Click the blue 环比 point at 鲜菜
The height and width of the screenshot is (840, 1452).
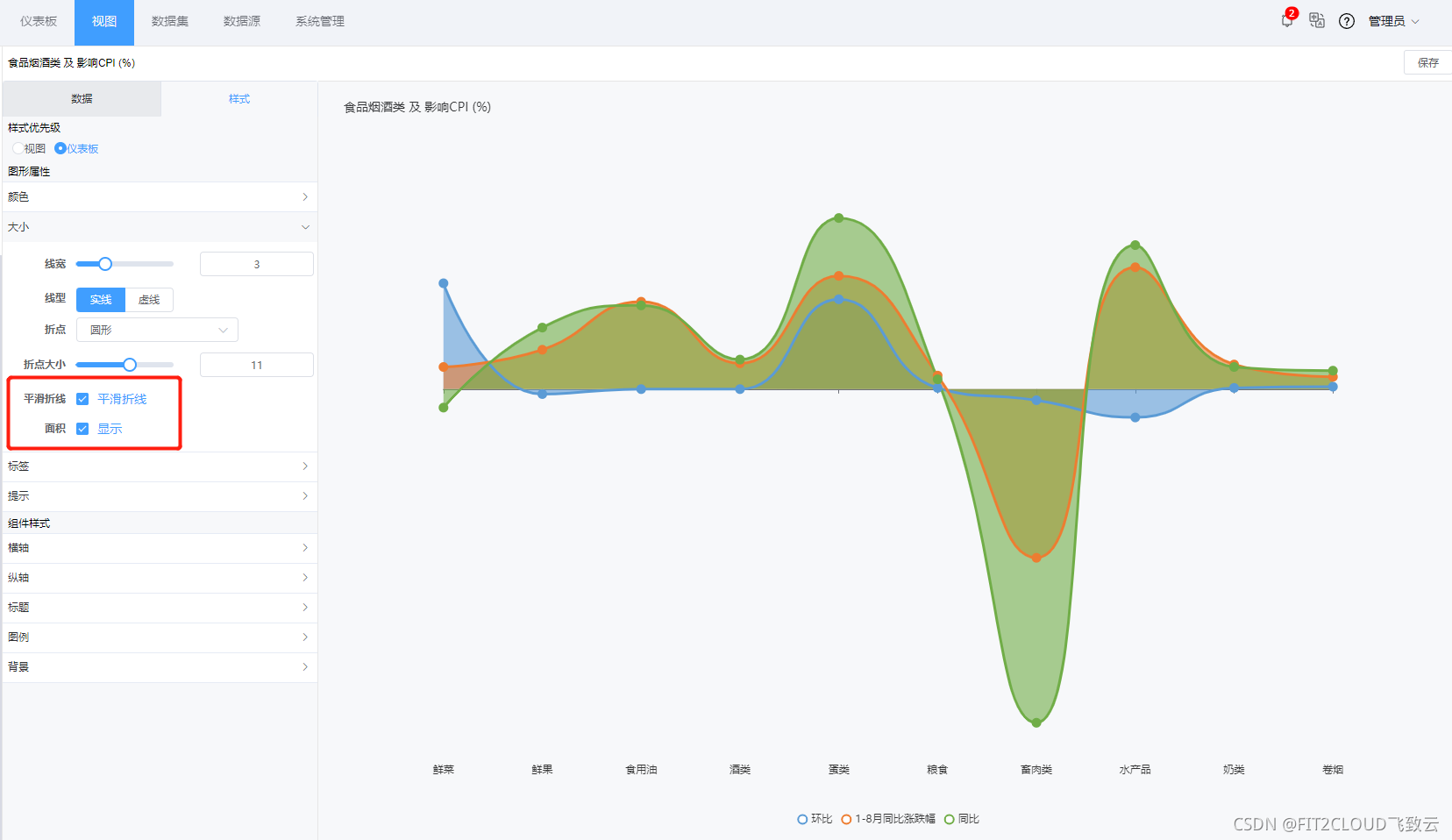[444, 283]
